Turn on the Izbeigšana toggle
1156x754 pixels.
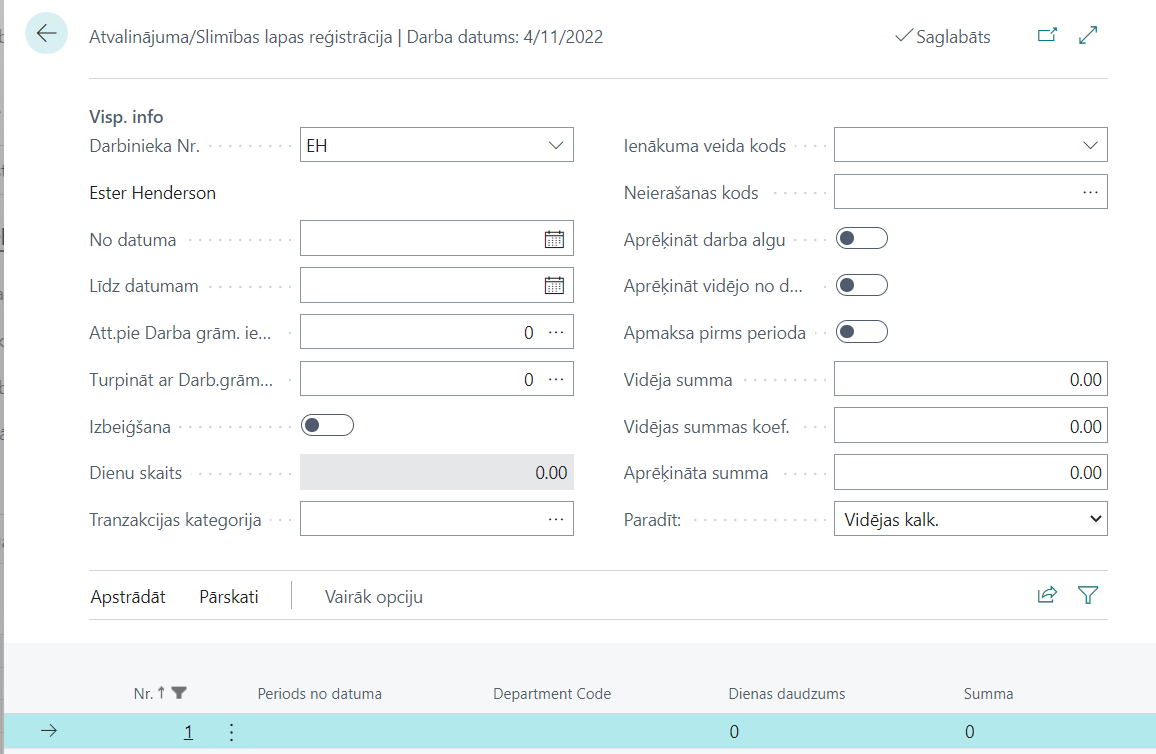(x=327, y=426)
